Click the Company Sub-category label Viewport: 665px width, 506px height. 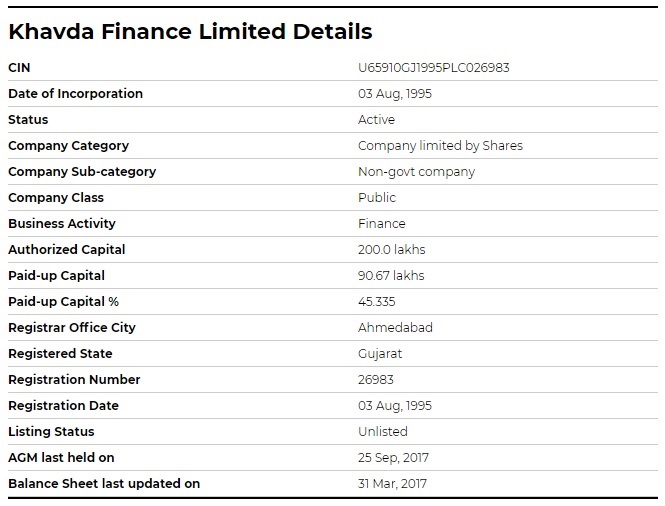82,172
